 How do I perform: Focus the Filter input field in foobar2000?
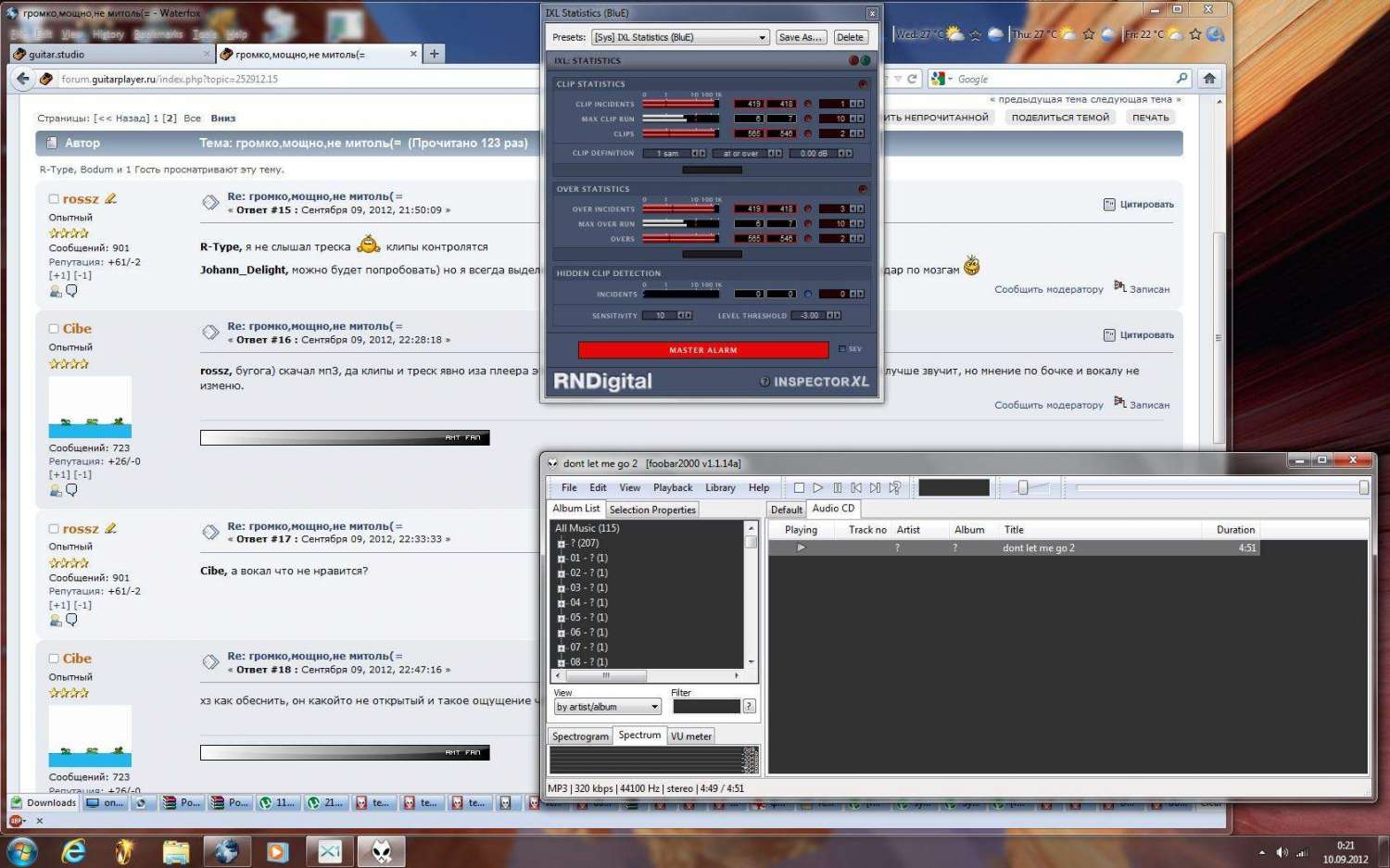coord(706,707)
